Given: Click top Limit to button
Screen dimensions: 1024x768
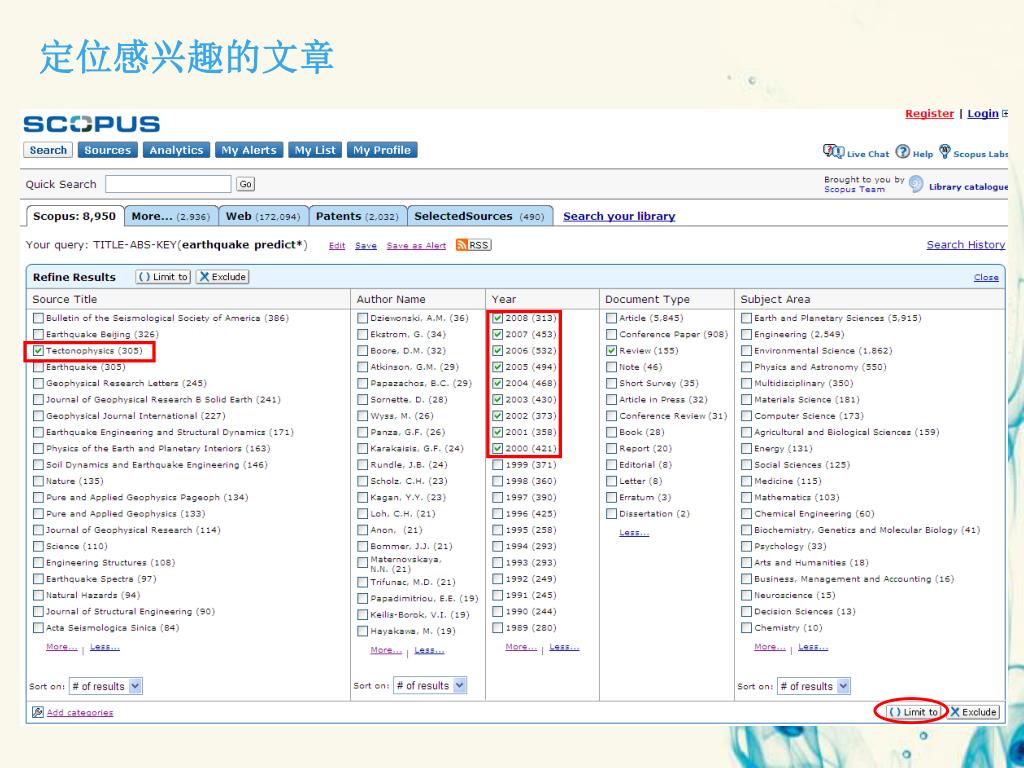Looking at the screenshot, I should click(x=163, y=277).
